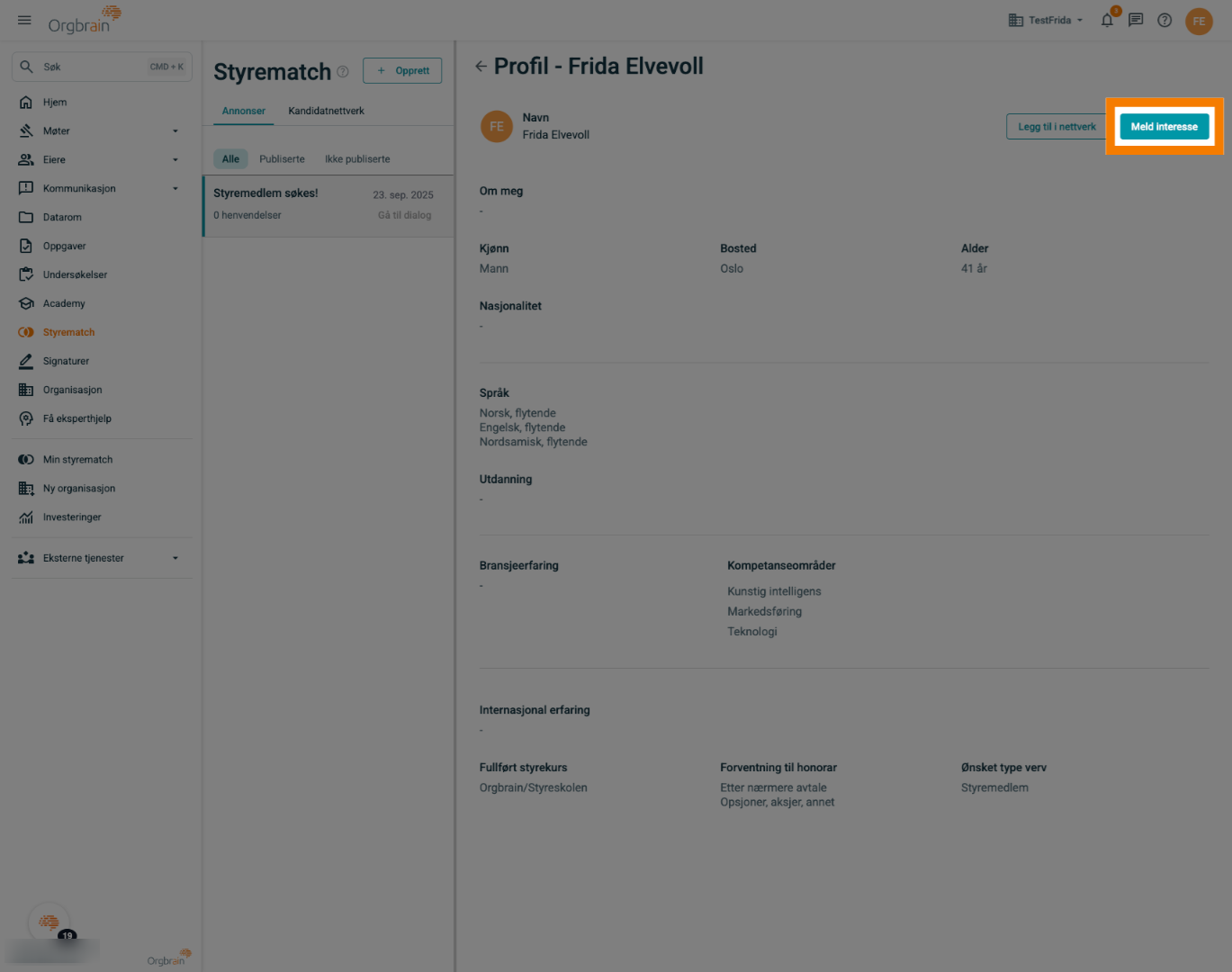Click the FE profile avatar beside Frida Elvevoll
Viewport: 1232px width, 972px height.
click(497, 127)
